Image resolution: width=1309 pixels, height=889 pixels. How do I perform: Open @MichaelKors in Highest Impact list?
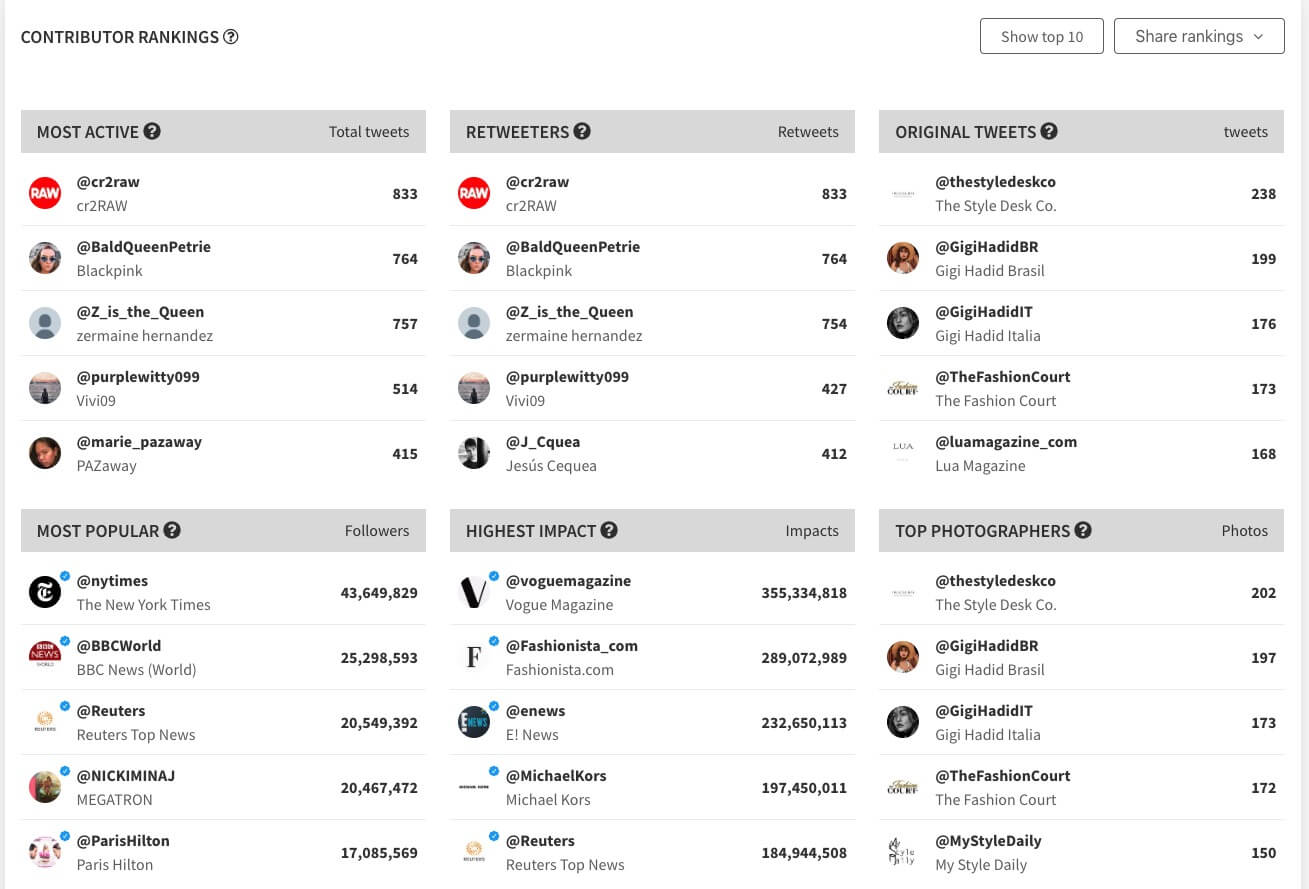pos(556,775)
